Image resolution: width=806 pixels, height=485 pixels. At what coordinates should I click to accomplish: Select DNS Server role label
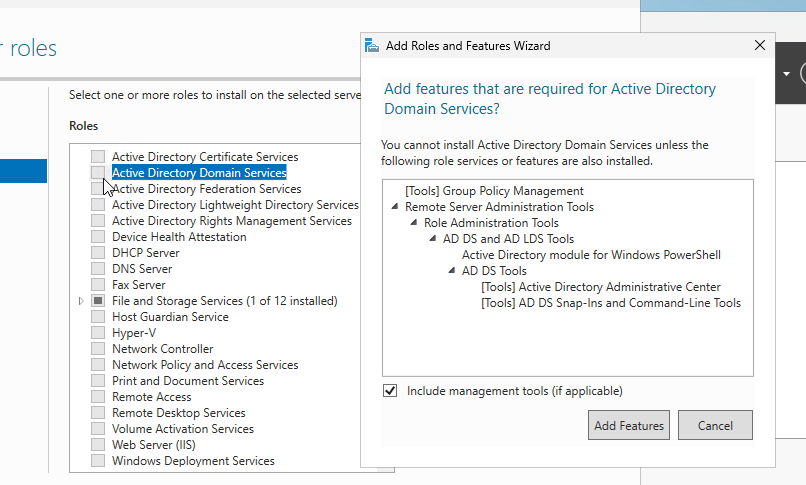point(142,269)
